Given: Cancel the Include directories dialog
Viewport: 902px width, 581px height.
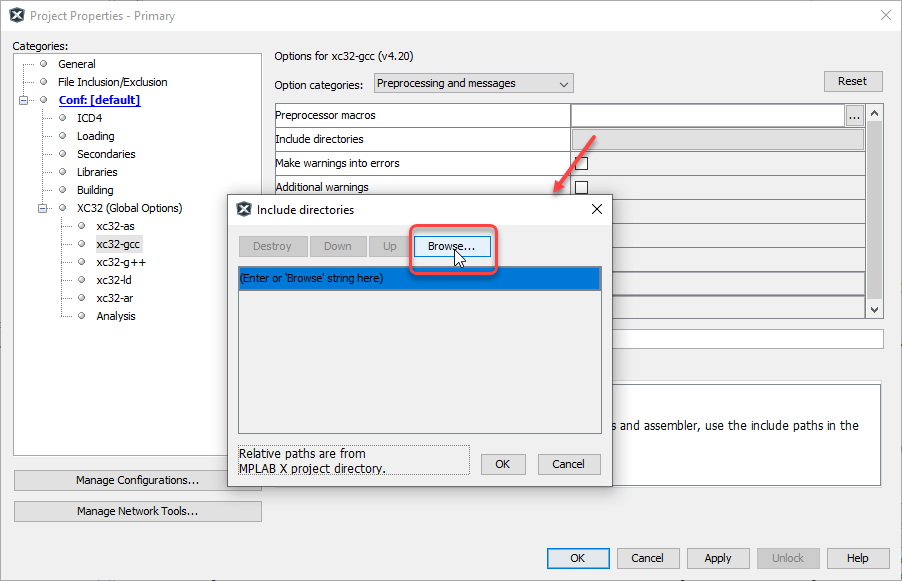Looking at the screenshot, I should 568,464.
